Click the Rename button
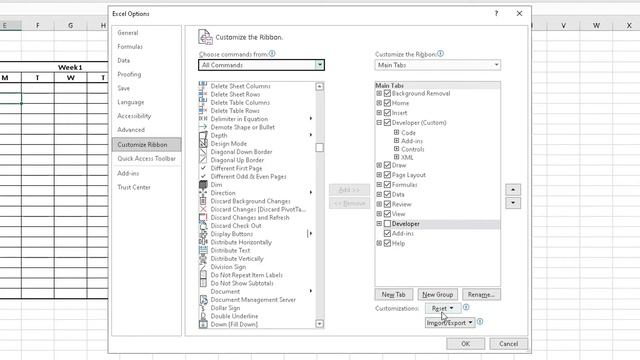Screen dimensions: 640x360 pos(481,294)
